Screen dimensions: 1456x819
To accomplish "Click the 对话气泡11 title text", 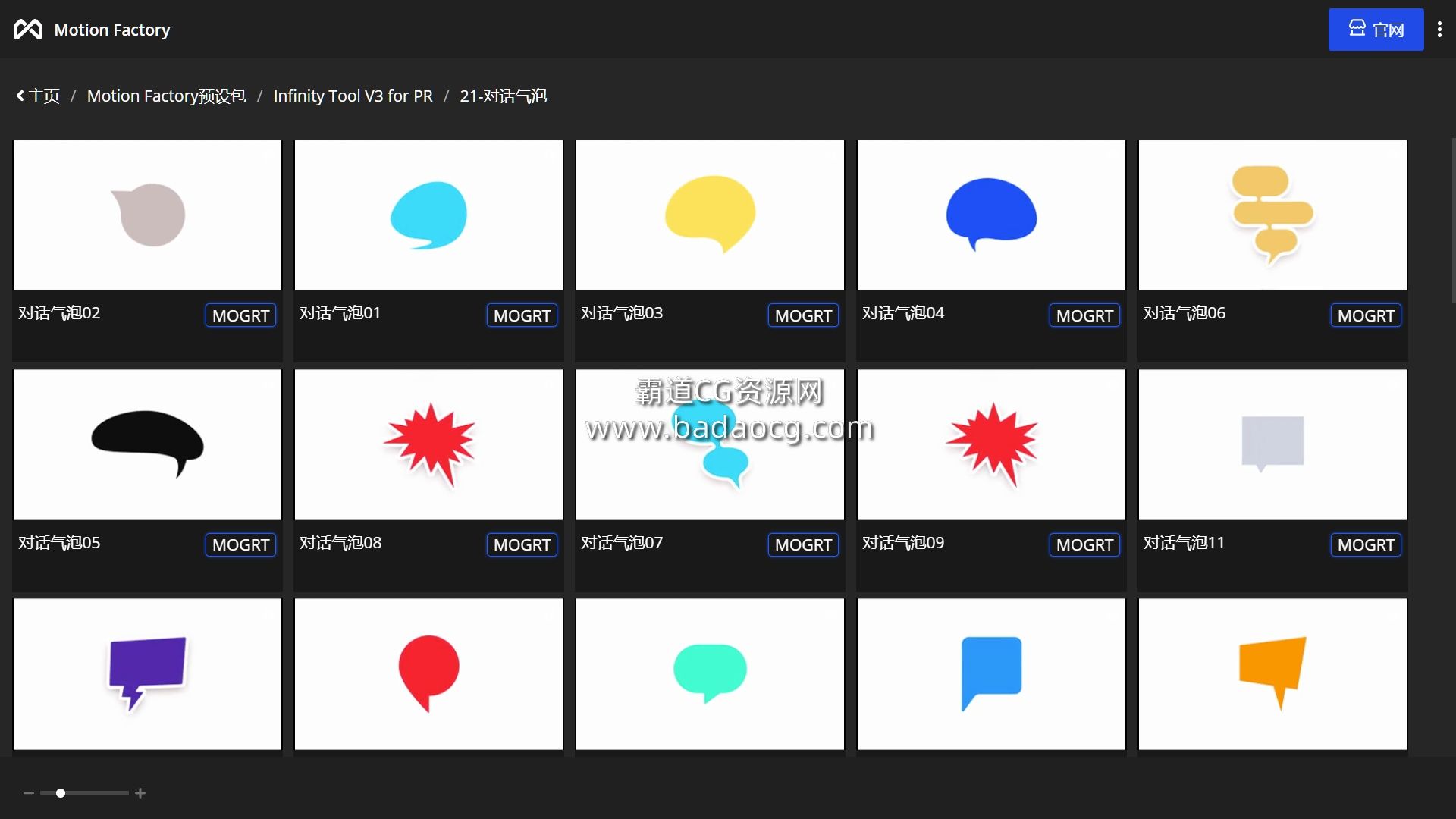I will tap(1184, 543).
